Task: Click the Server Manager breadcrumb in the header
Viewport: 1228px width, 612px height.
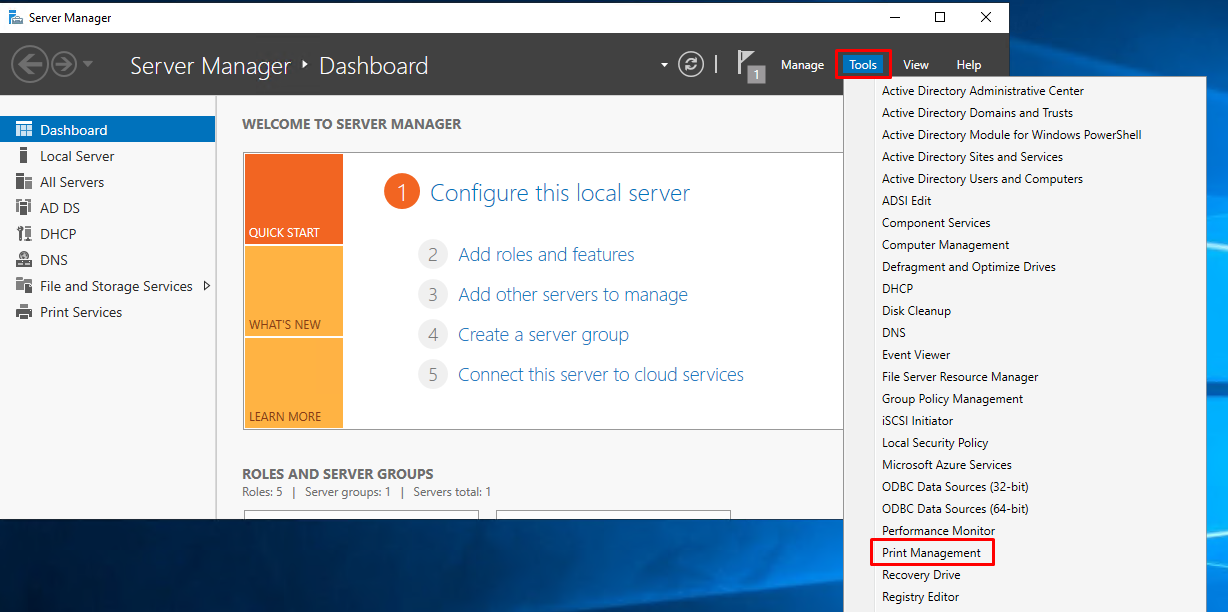Action: point(210,64)
